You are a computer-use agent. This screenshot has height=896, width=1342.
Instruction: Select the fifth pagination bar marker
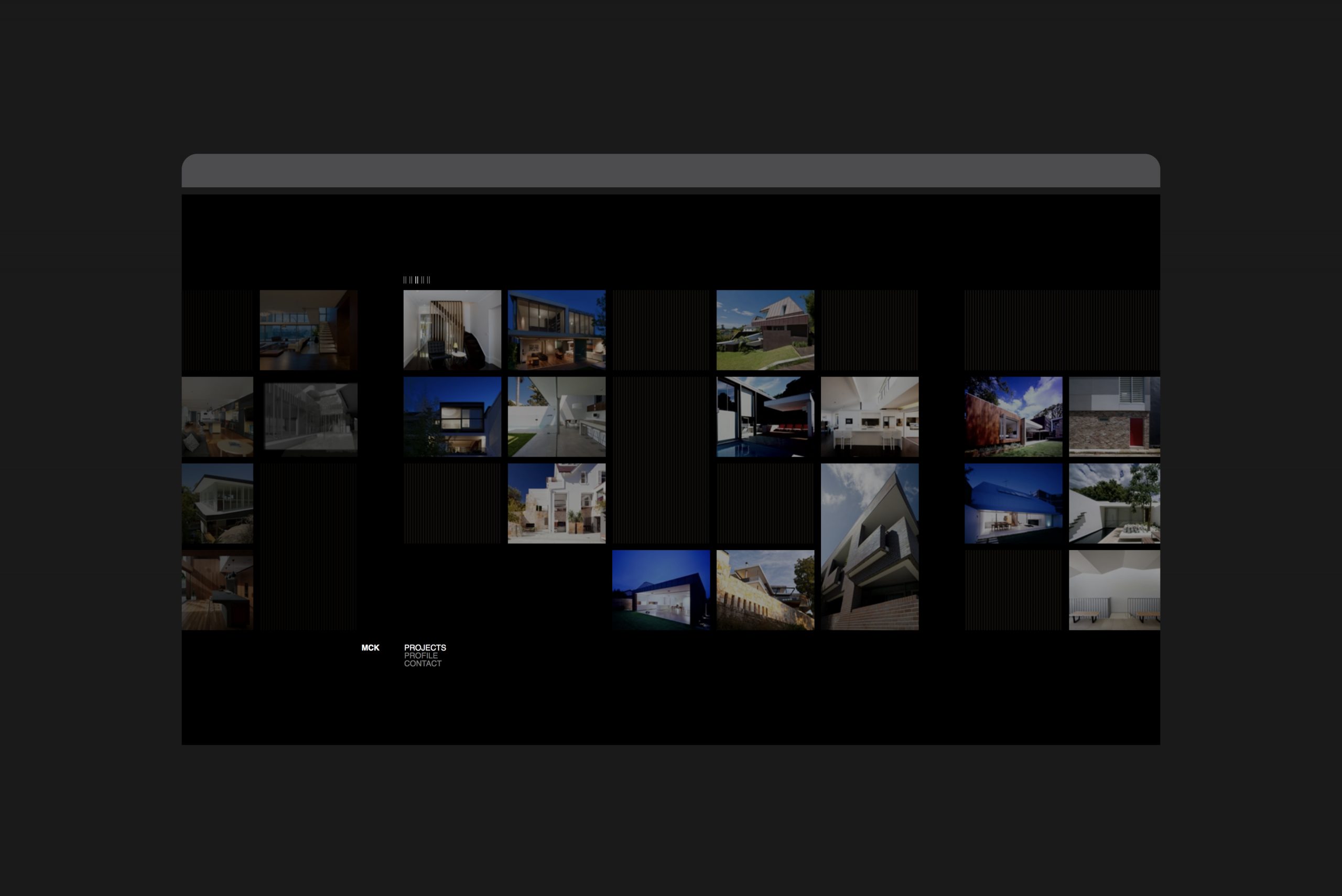(x=428, y=280)
